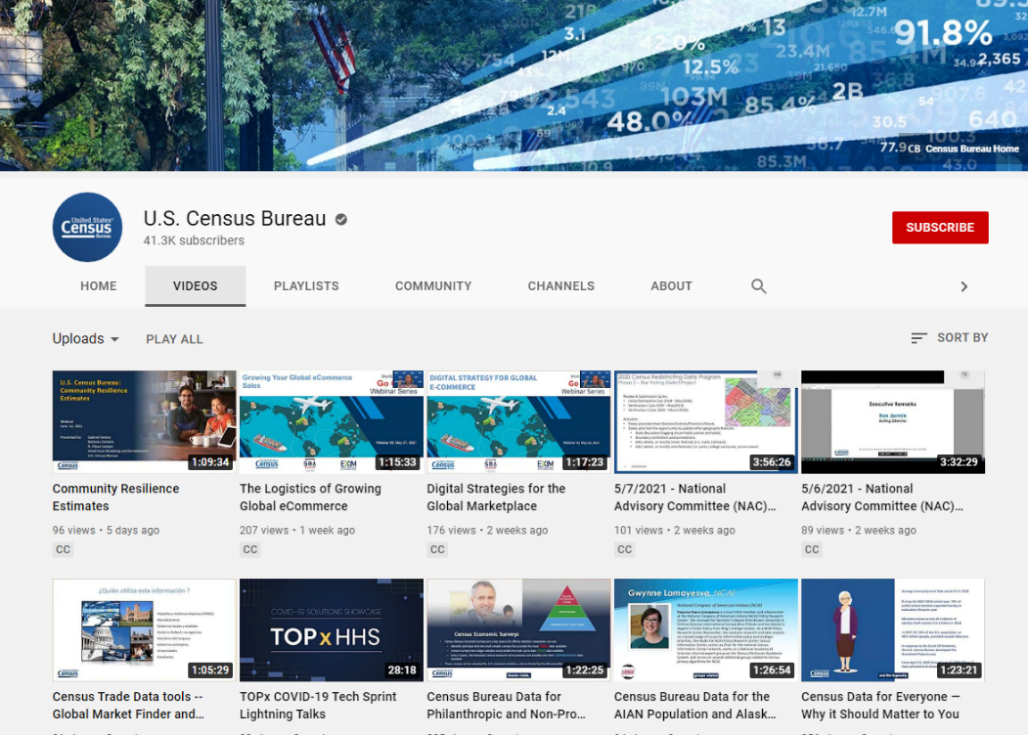
Task: Open the 5/6/2021 National Advisory Committee title
Action: click(x=882, y=497)
